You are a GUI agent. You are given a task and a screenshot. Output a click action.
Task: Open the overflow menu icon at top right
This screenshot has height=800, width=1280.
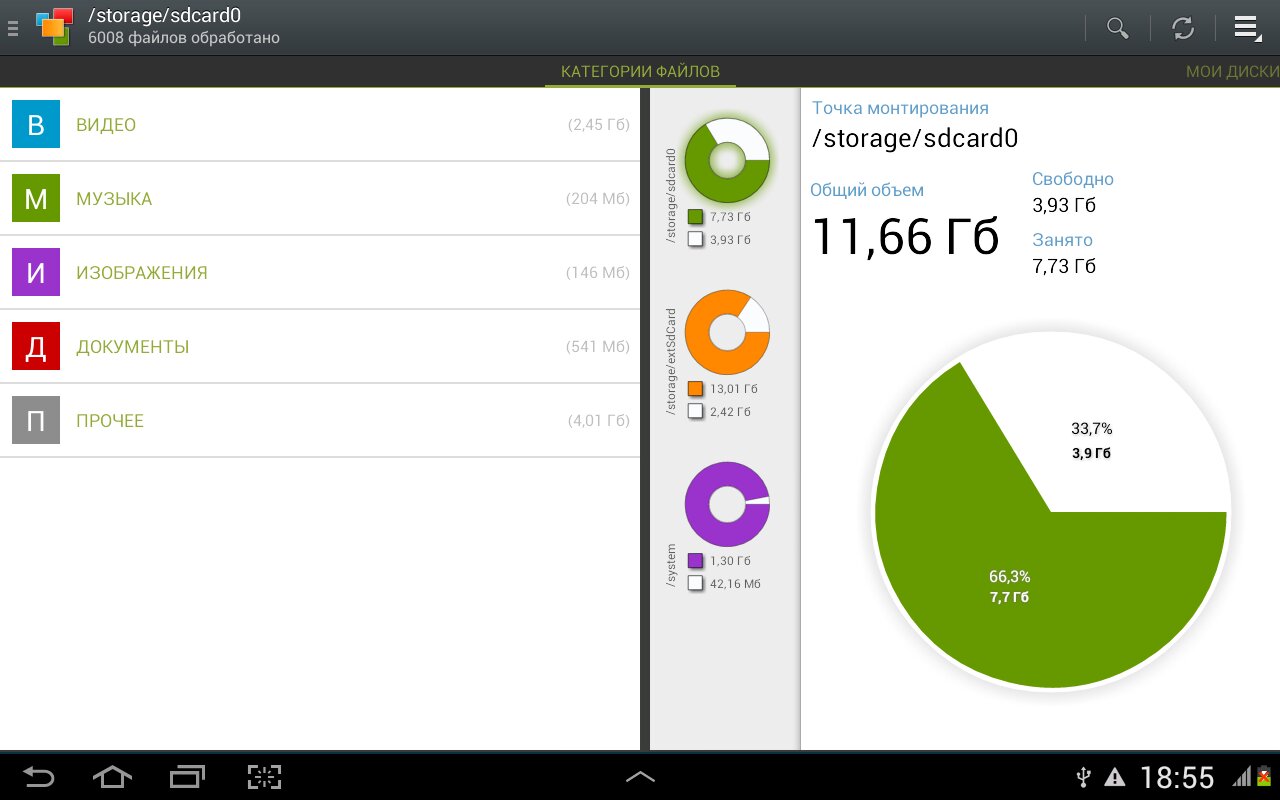[x=1246, y=28]
